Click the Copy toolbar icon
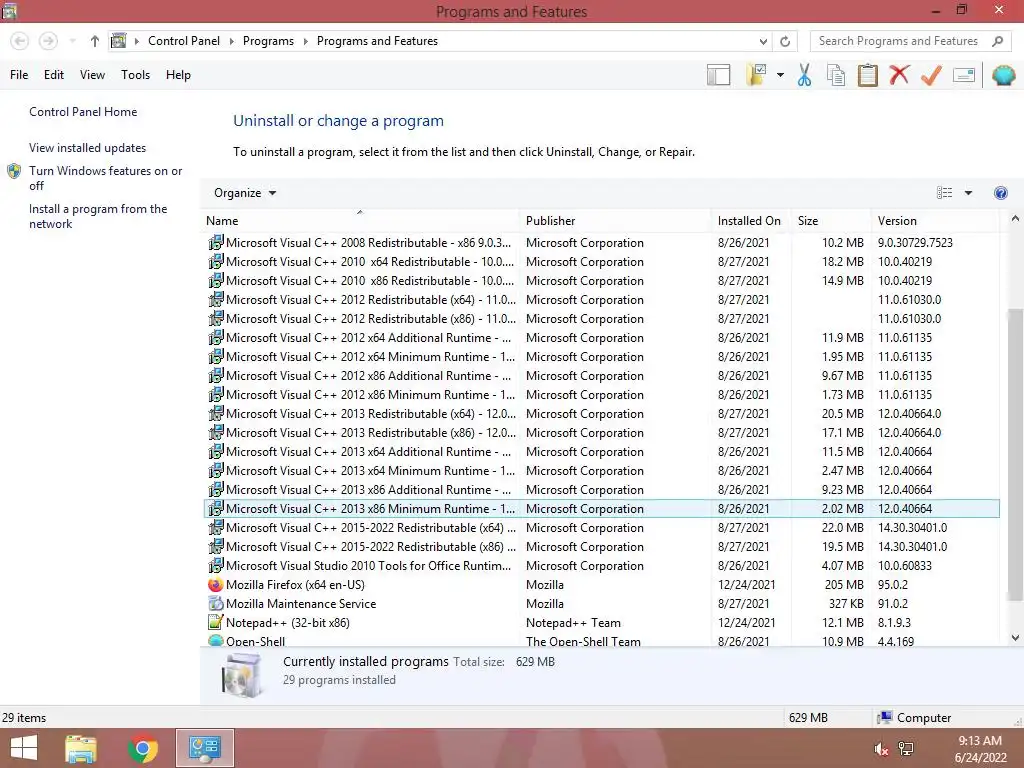1024x768 pixels. coord(836,75)
